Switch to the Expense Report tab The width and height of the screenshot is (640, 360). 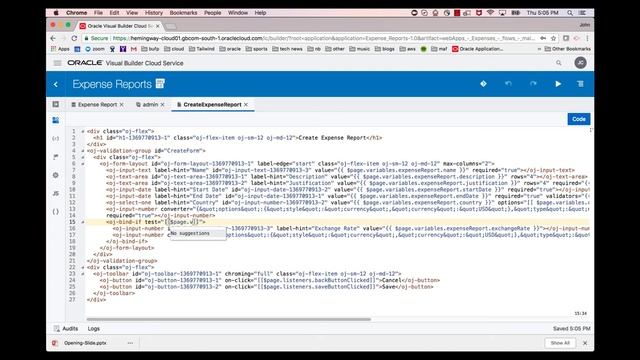tap(97, 105)
